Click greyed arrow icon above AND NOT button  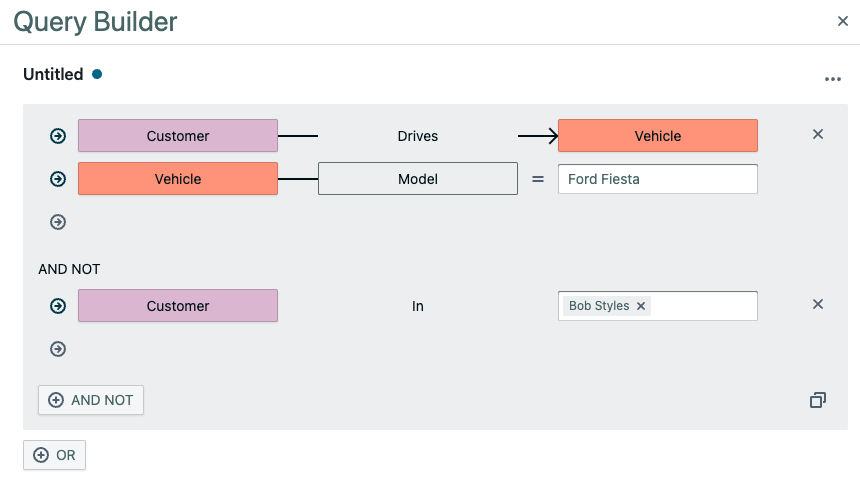click(x=58, y=349)
